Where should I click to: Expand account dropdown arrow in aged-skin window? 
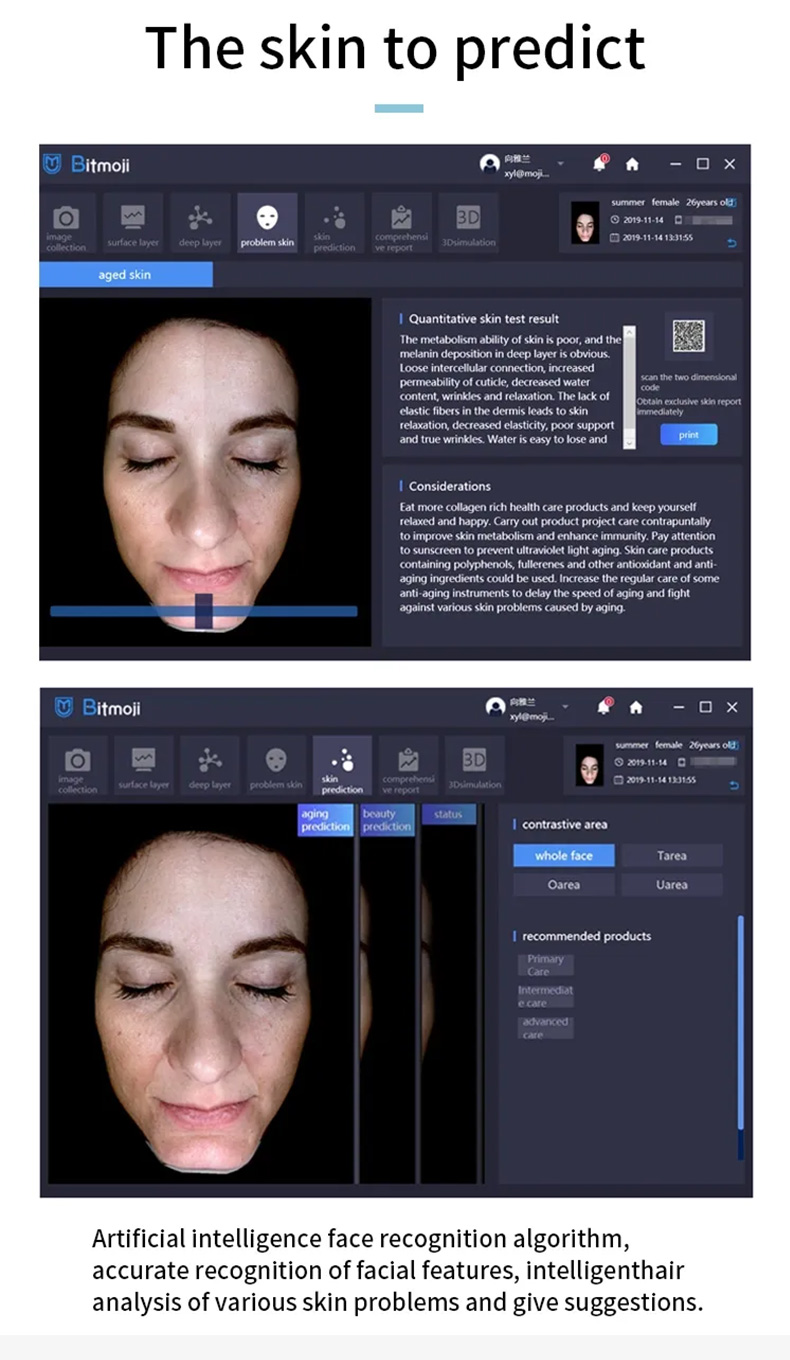pyautogui.click(x=561, y=163)
